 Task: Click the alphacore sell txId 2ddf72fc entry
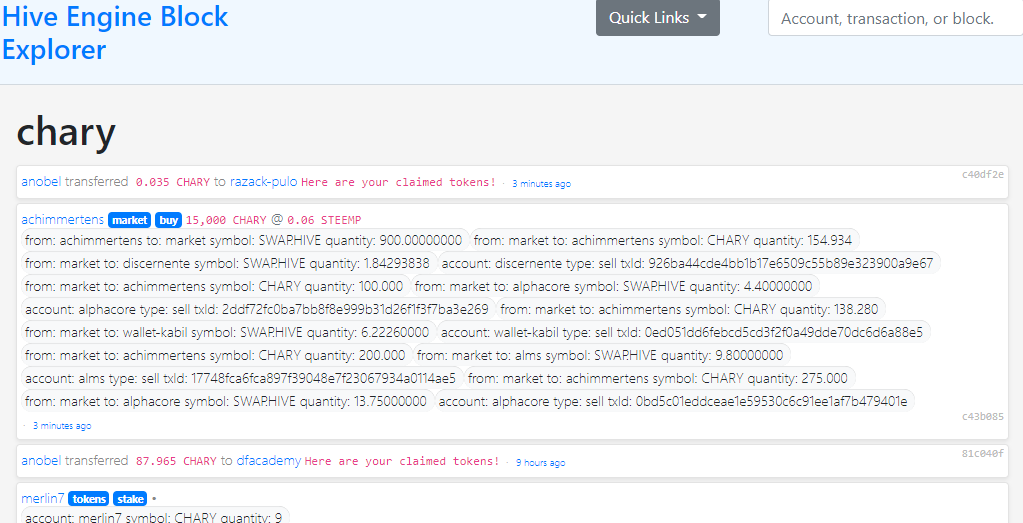[x=258, y=309]
